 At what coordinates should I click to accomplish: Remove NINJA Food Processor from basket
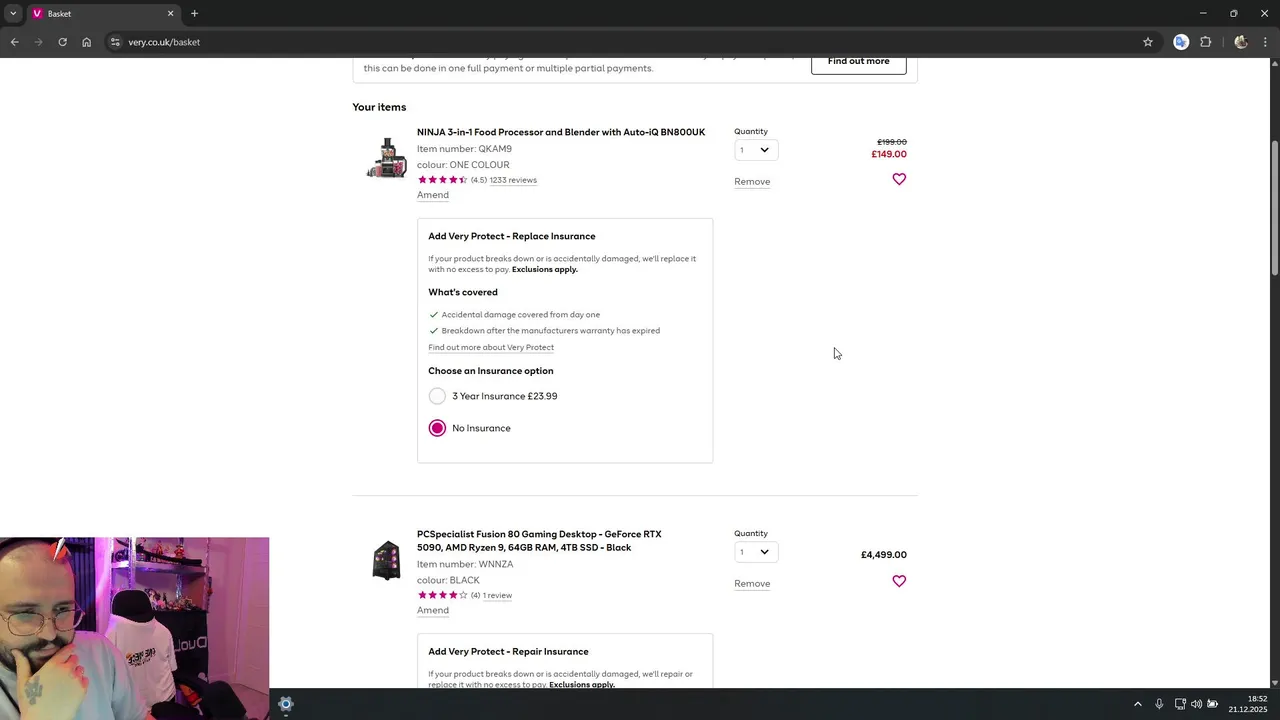coord(752,182)
